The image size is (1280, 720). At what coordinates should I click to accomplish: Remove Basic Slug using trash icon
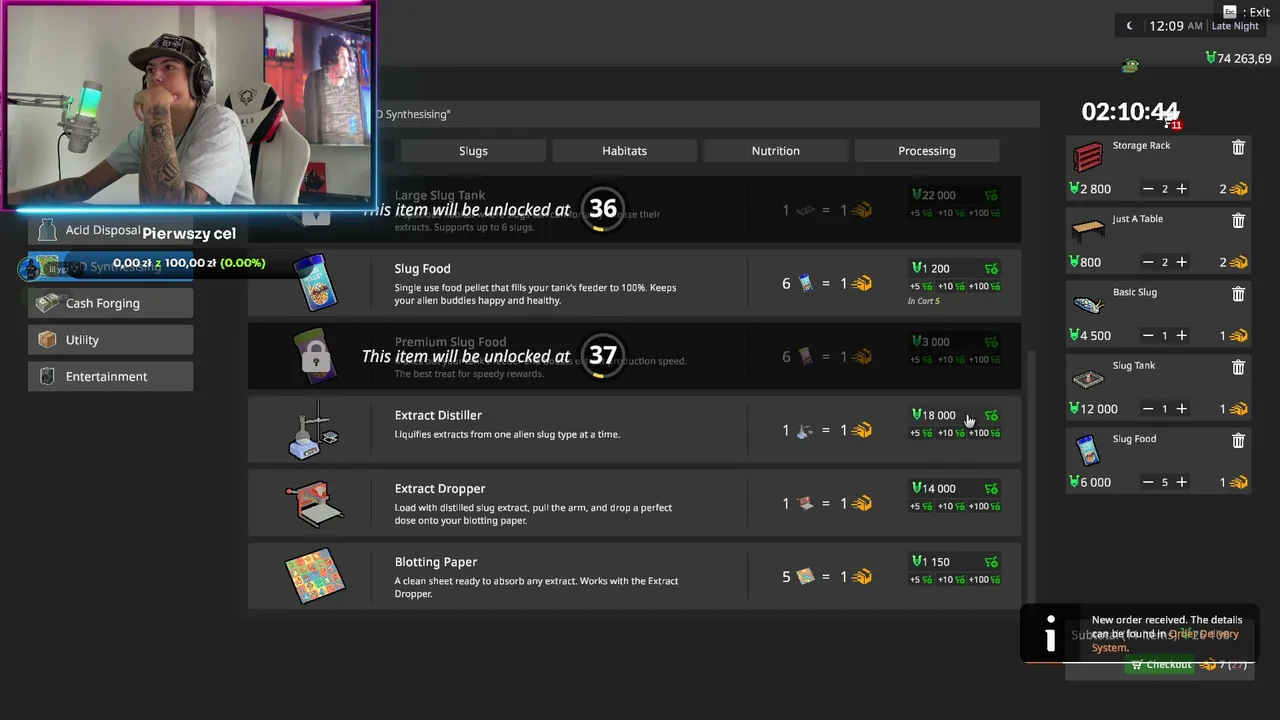click(x=1238, y=294)
